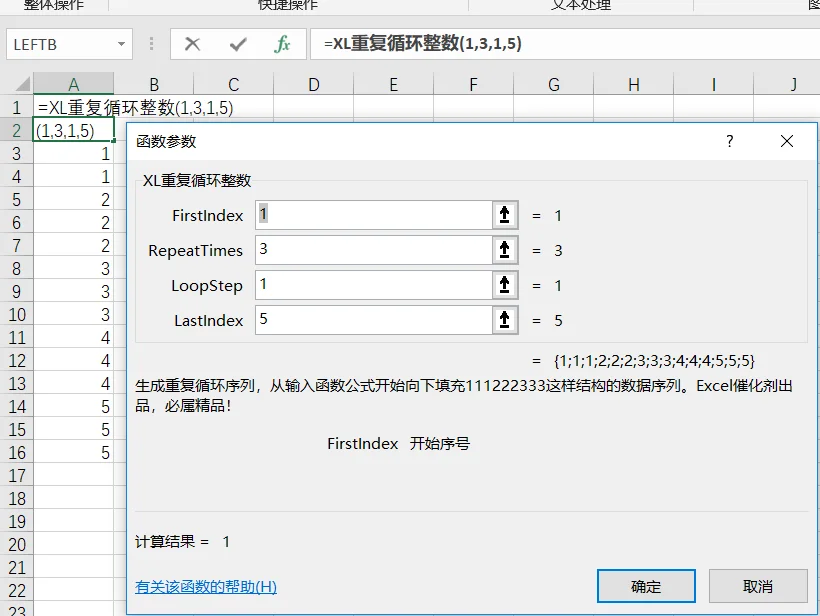Select row 17 header
Viewport: 820px width, 616px height.
(x=17, y=475)
